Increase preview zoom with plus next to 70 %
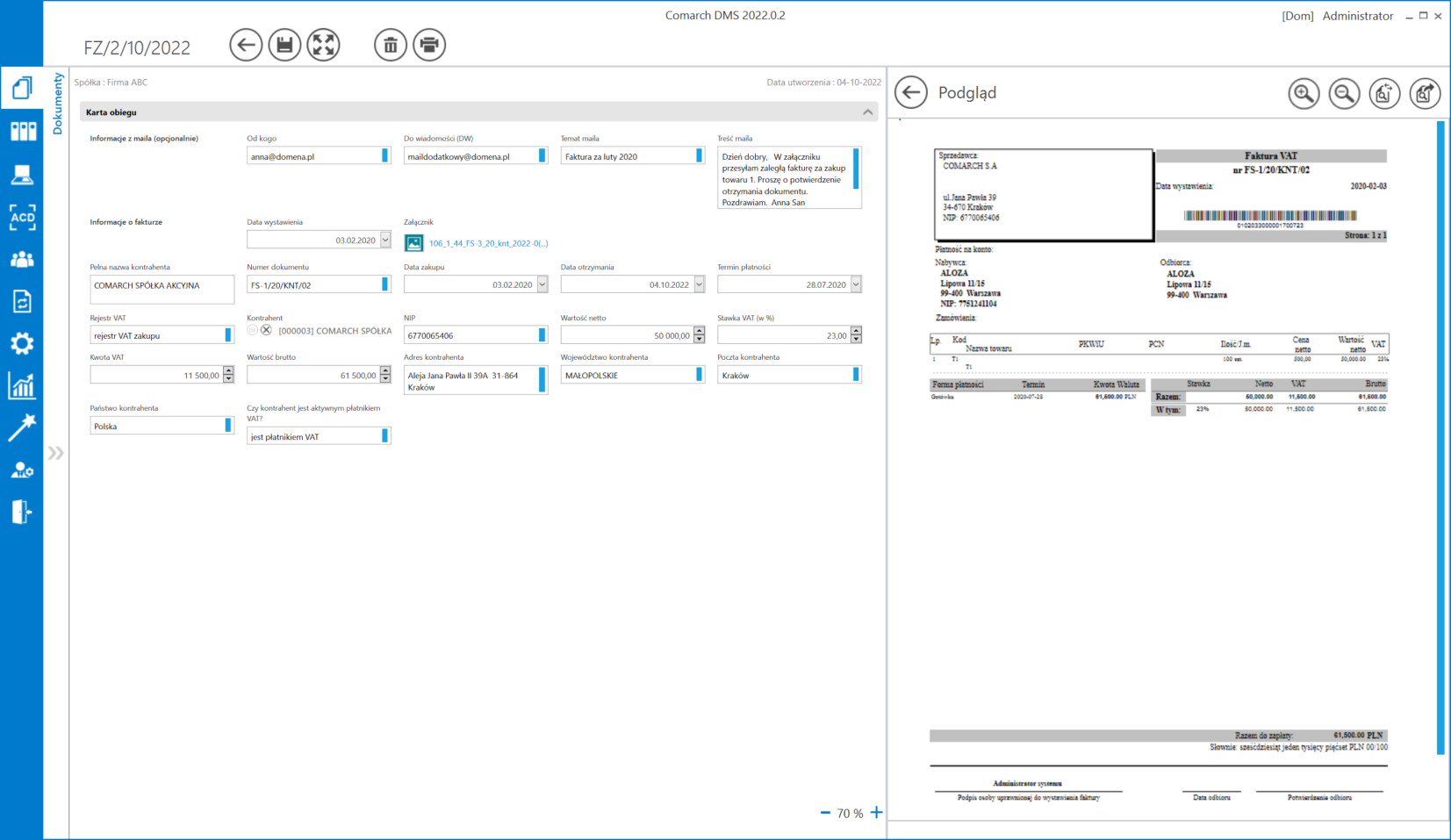 pyautogui.click(x=876, y=813)
